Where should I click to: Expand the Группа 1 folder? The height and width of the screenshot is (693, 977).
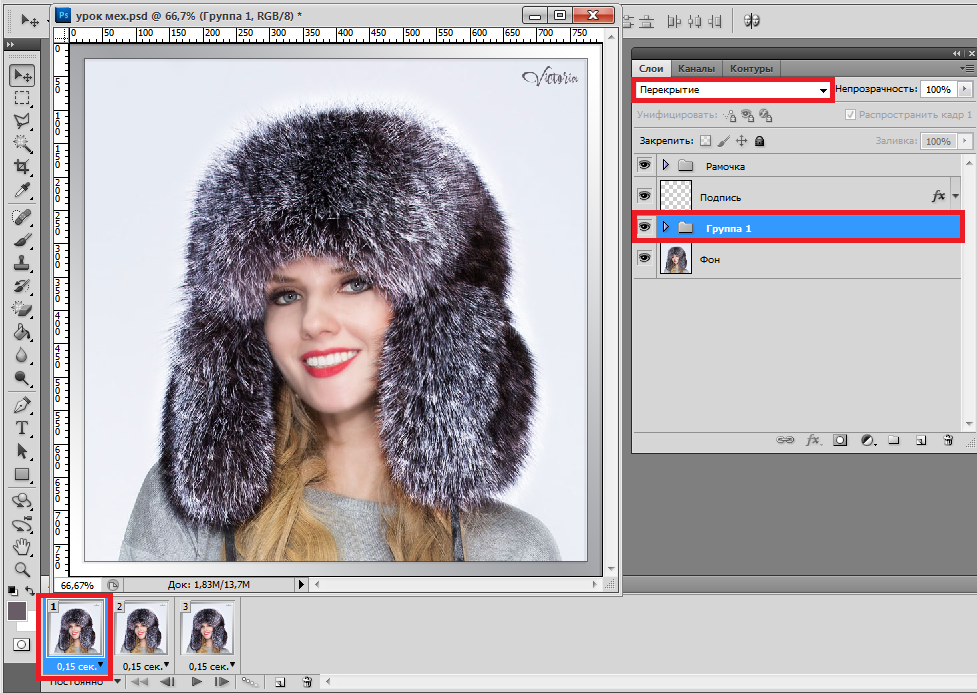tap(666, 228)
